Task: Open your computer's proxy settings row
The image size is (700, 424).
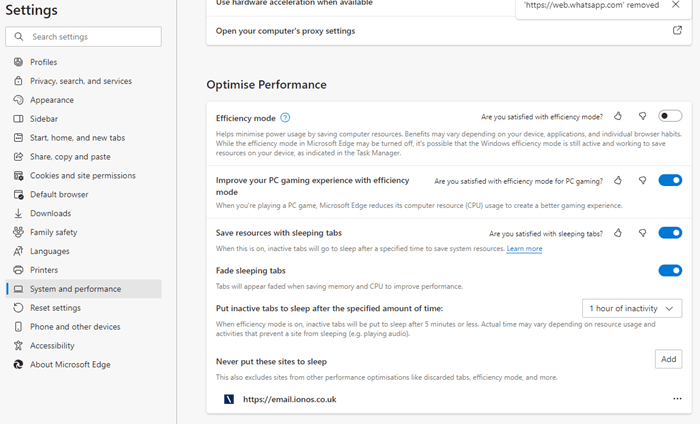Action: coord(449,31)
